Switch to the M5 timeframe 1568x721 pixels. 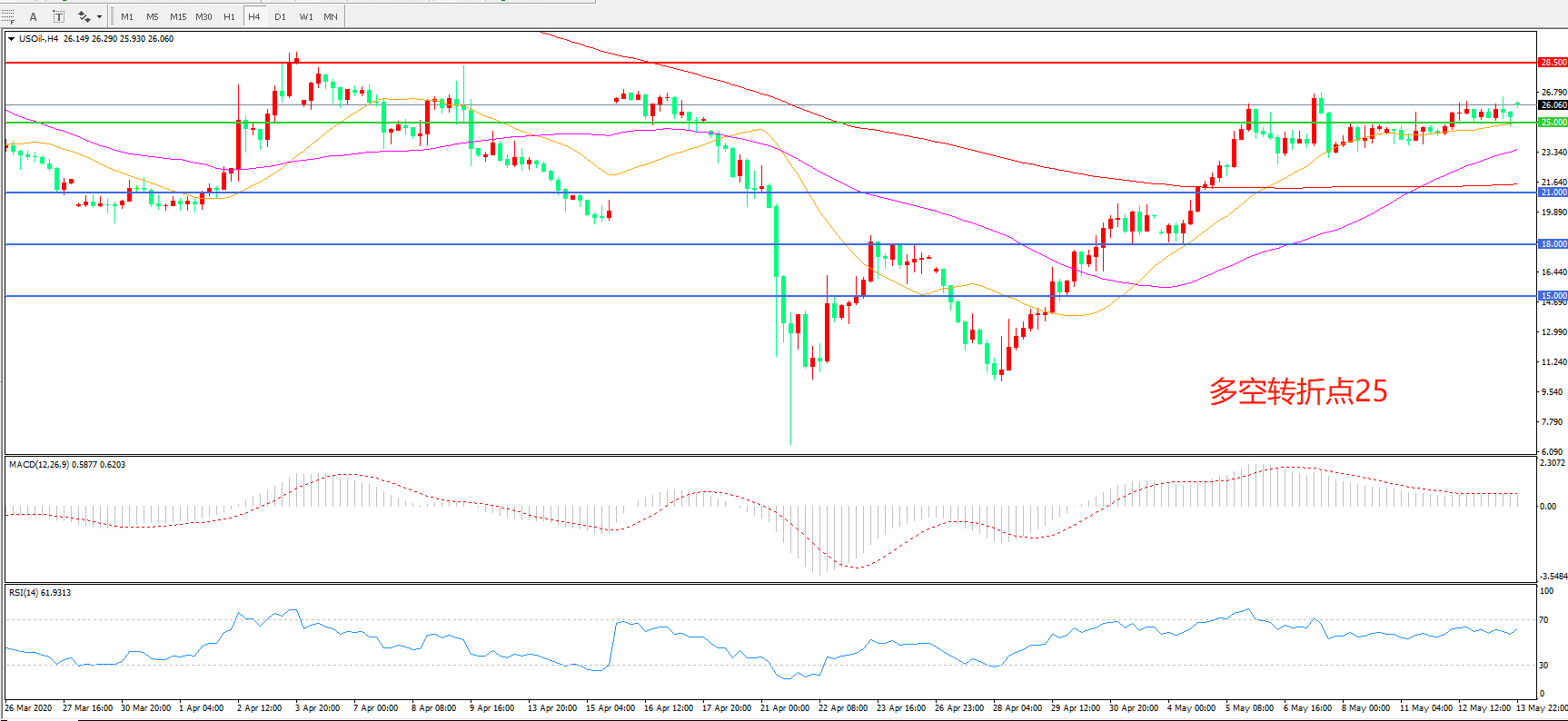(152, 16)
